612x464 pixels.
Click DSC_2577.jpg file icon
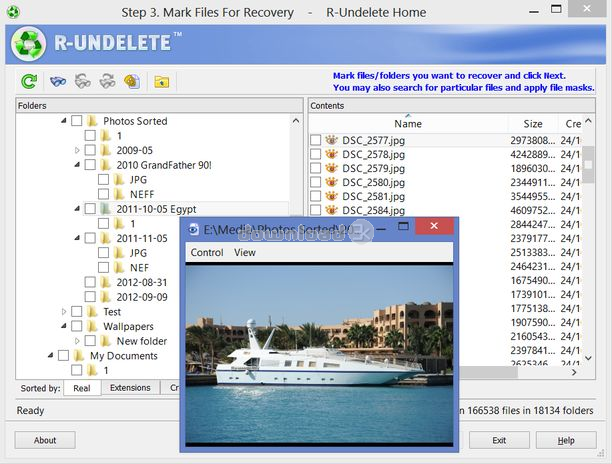click(331, 140)
